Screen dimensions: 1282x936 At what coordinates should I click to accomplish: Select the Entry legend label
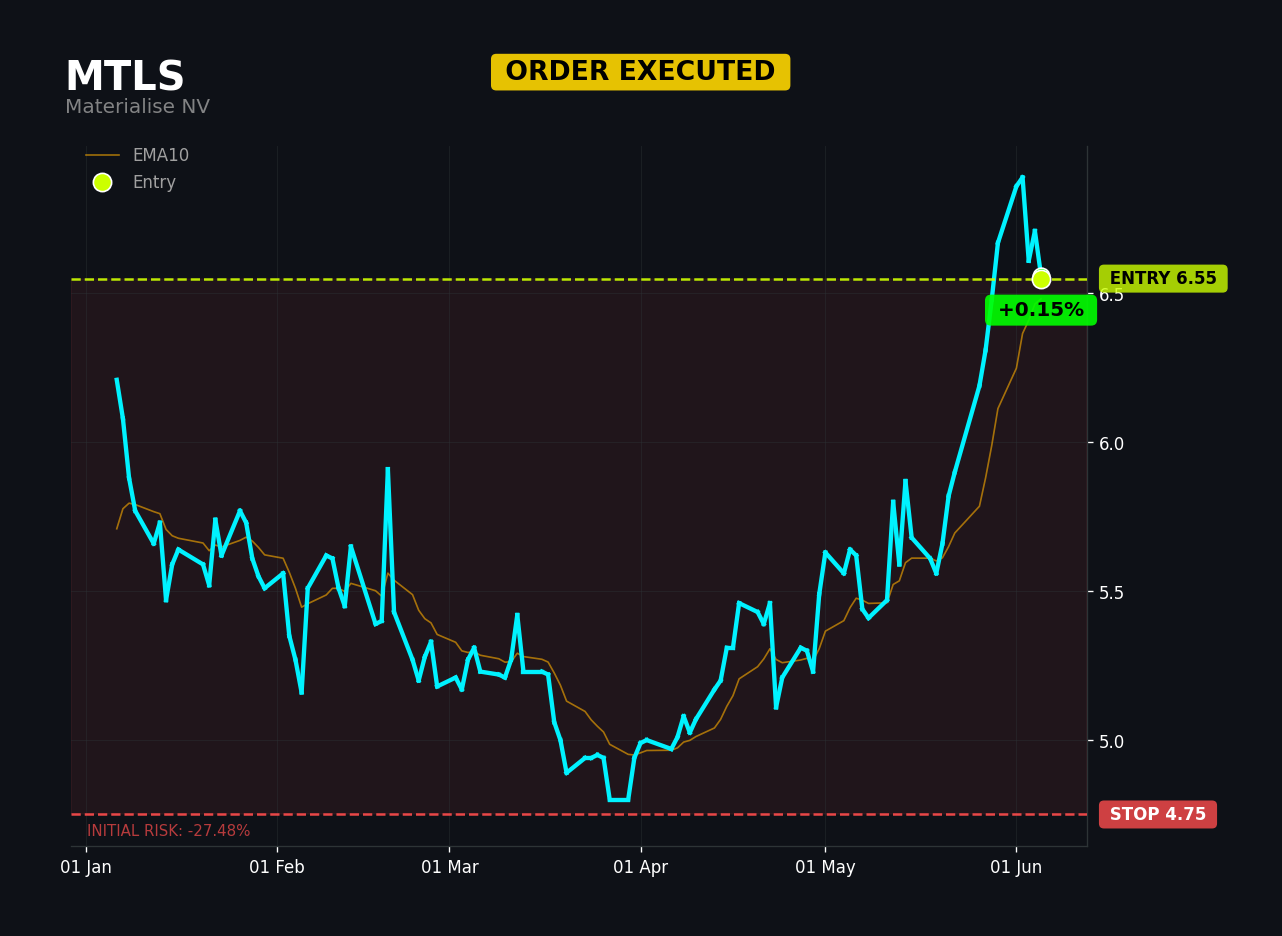pyautogui.click(x=154, y=183)
